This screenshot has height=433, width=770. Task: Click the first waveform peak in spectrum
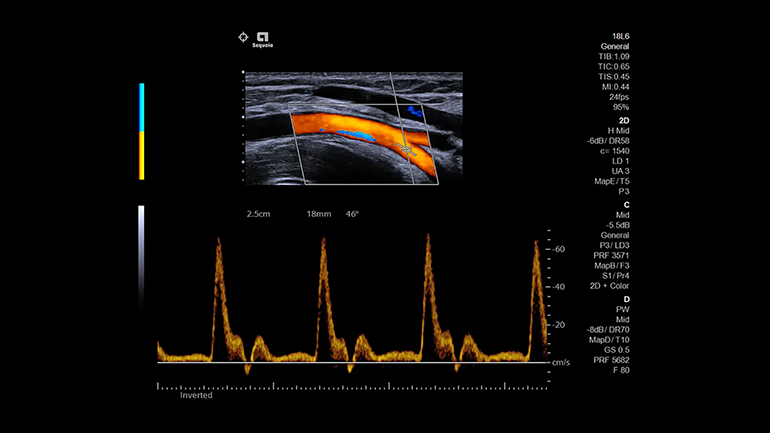click(x=217, y=245)
